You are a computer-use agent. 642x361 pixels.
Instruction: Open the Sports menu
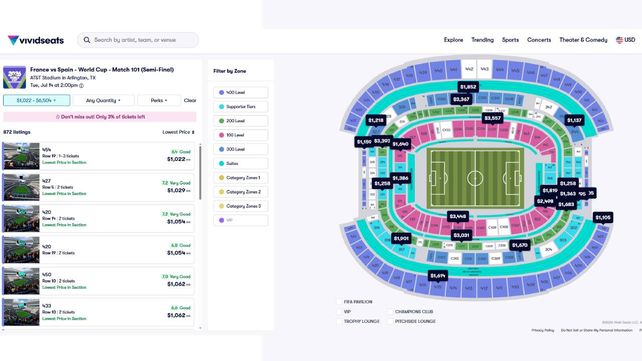pyautogui.click(x=510, y=40)
